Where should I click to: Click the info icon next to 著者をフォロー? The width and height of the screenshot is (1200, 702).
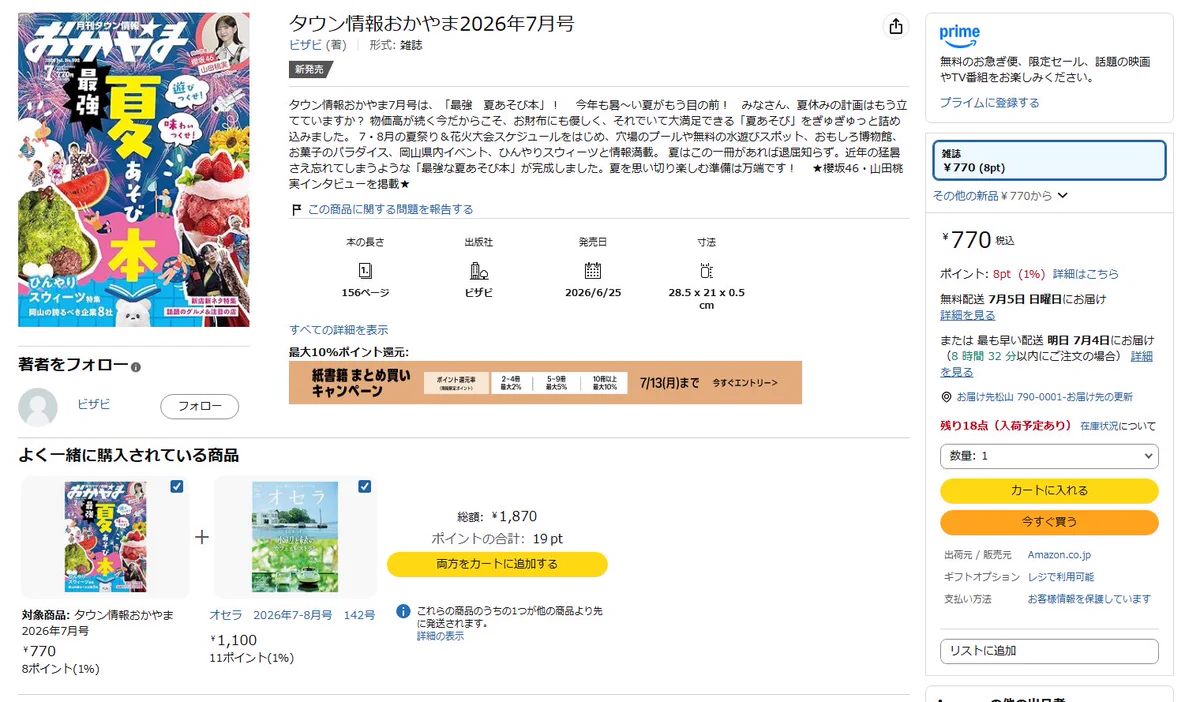tap(136, 367)
